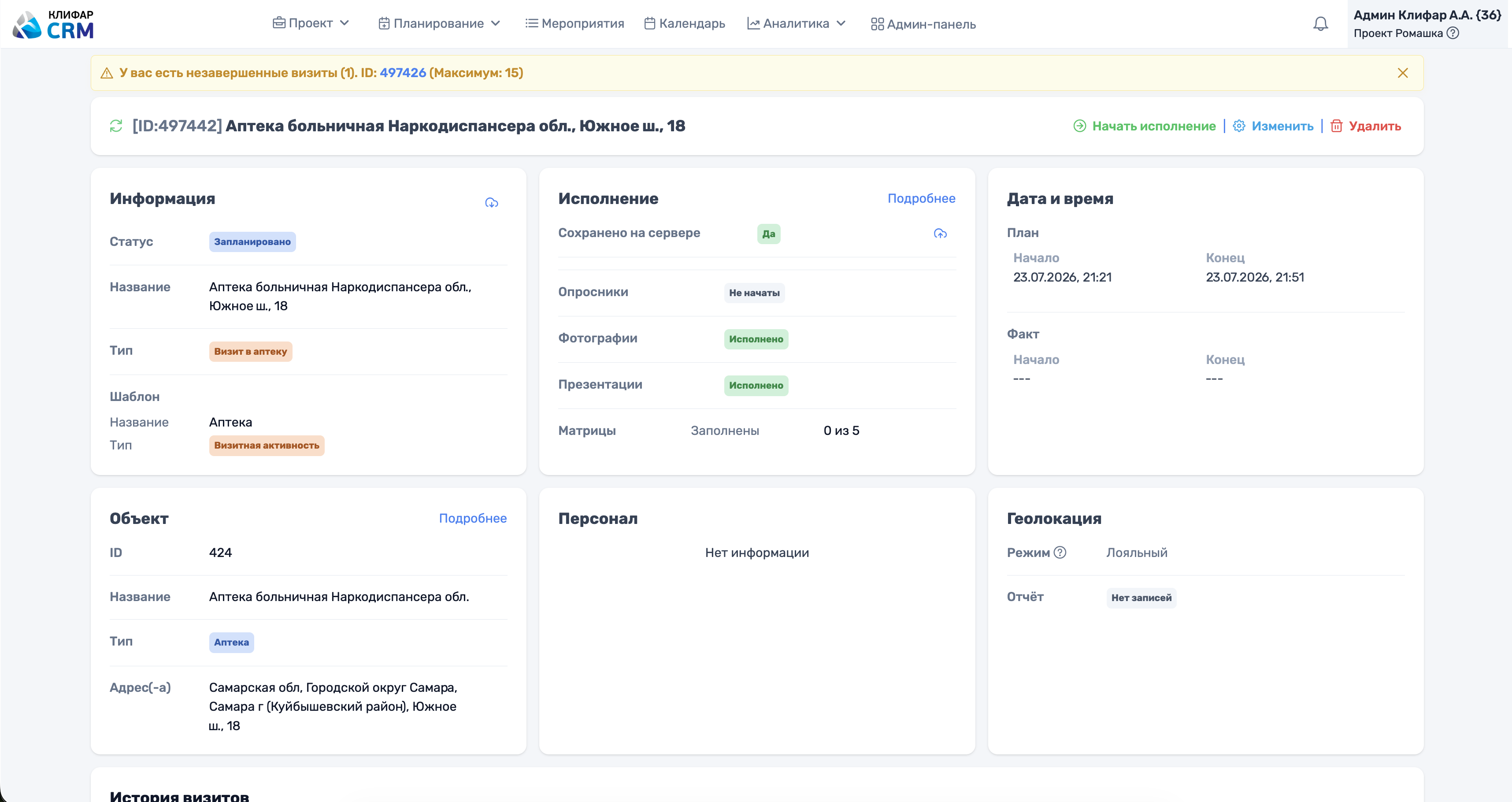Click the Нет записей badge for Отчёт
This screenshot has width=1512, height=802.
[x=1141, y=598]
